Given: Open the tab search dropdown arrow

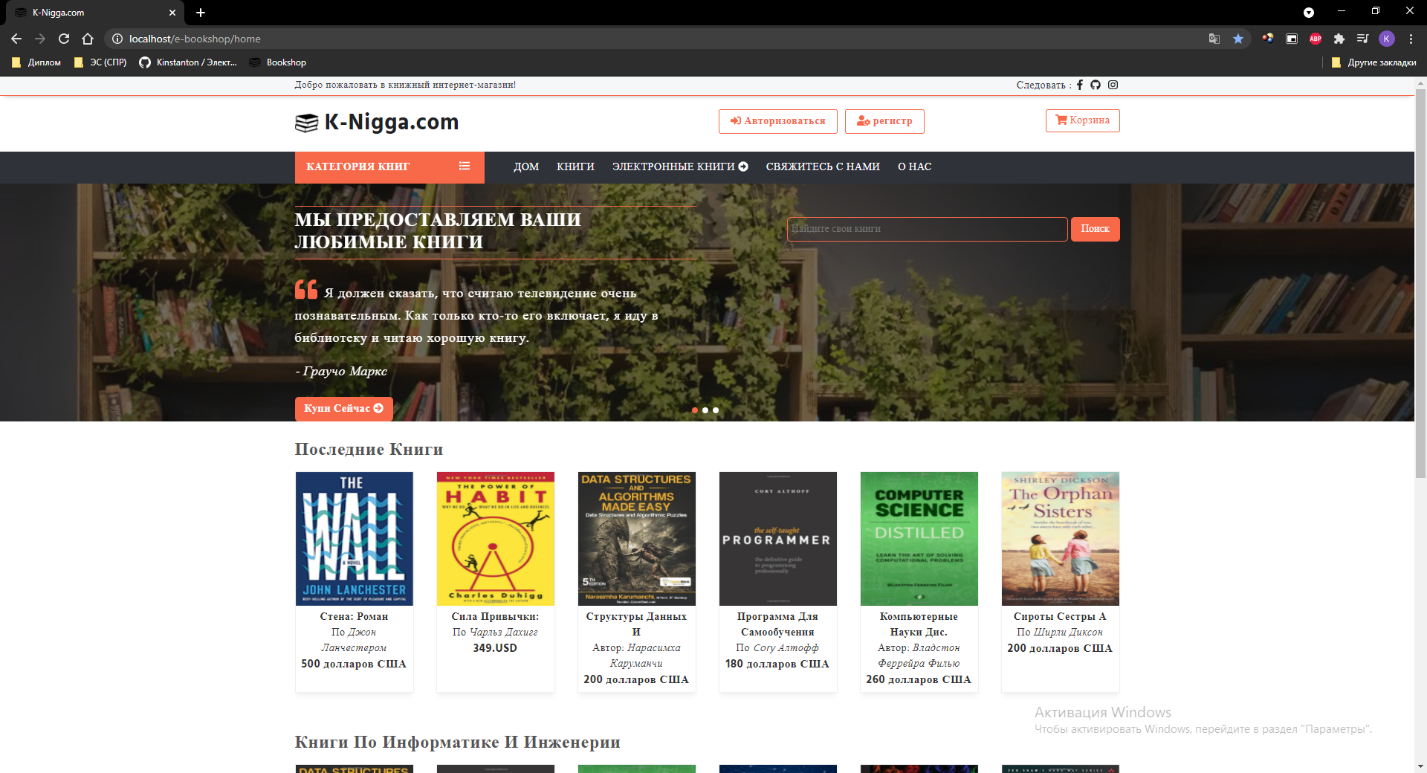Looking at the screenshot, I should click(1309, 12).
